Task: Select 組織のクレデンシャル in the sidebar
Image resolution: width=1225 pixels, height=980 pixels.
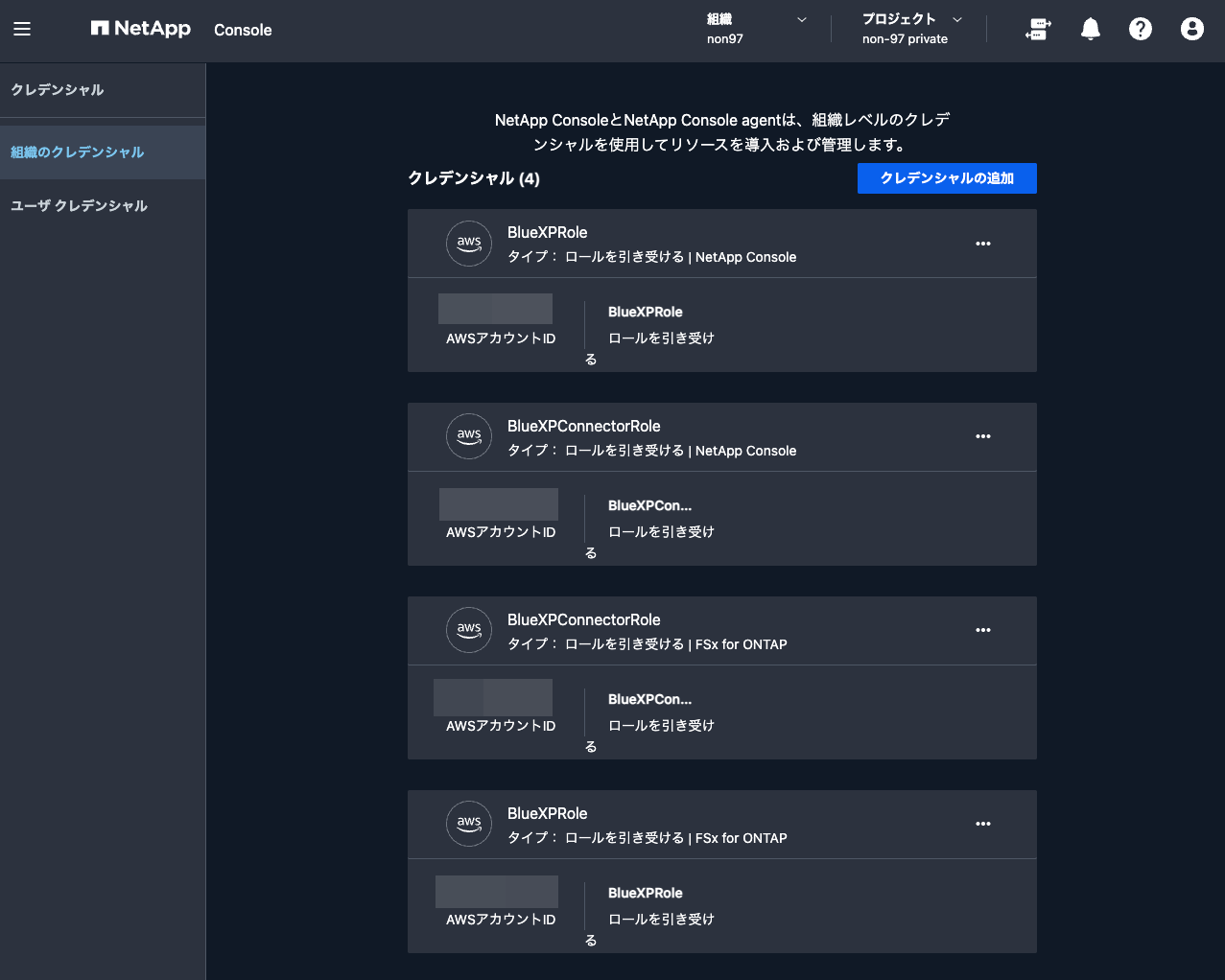Action: [x=103, y=152]
